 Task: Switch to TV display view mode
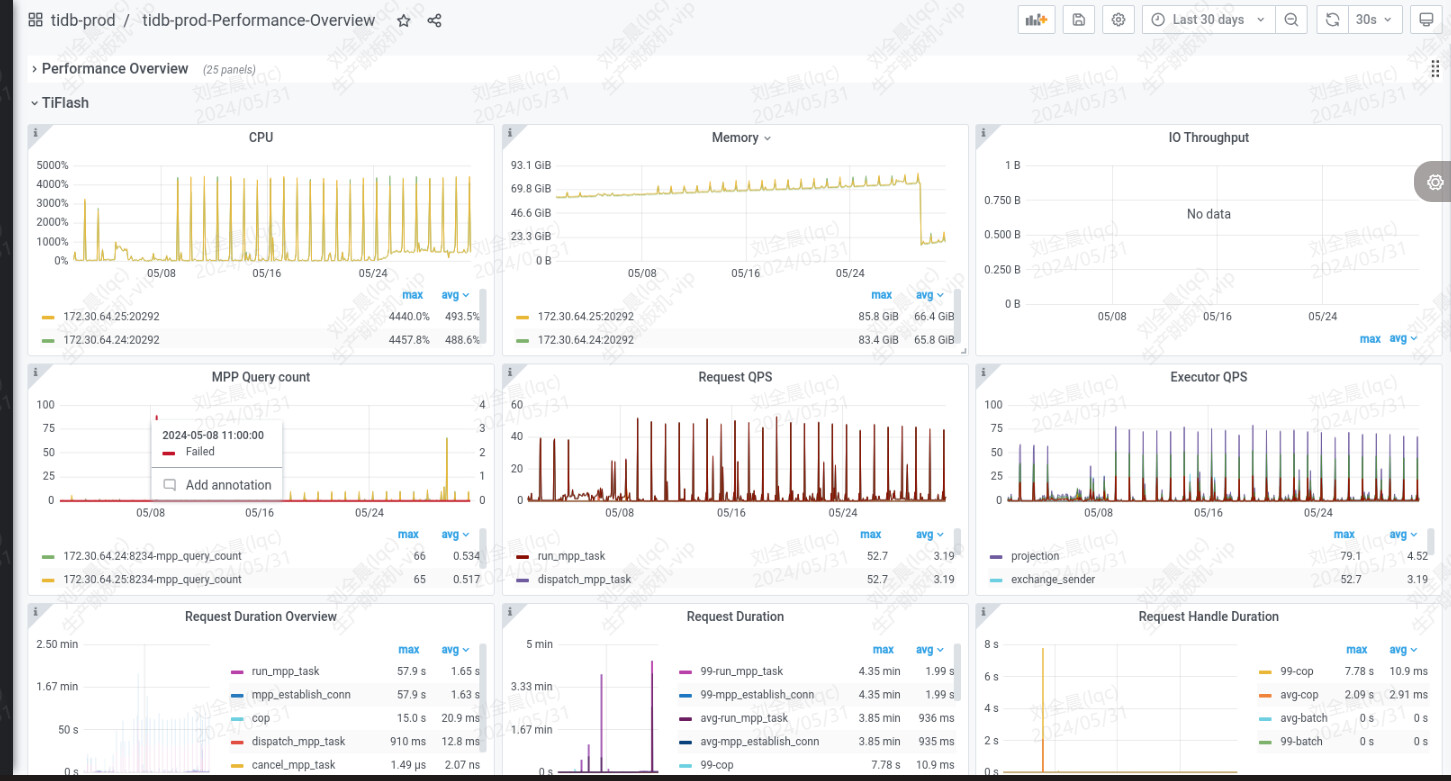pyautogui.click(x=1426, y=20)
